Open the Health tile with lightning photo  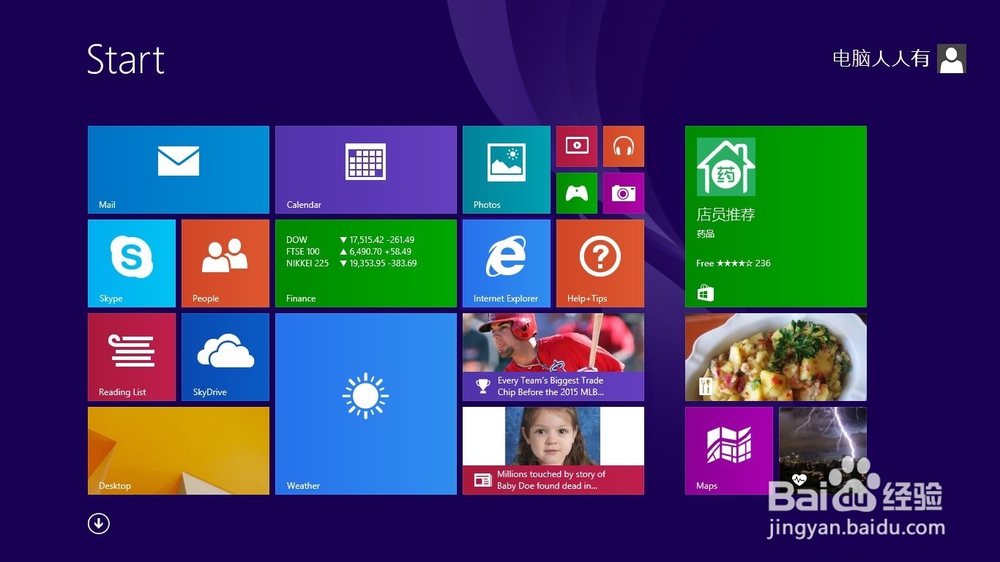click(823, 451)
